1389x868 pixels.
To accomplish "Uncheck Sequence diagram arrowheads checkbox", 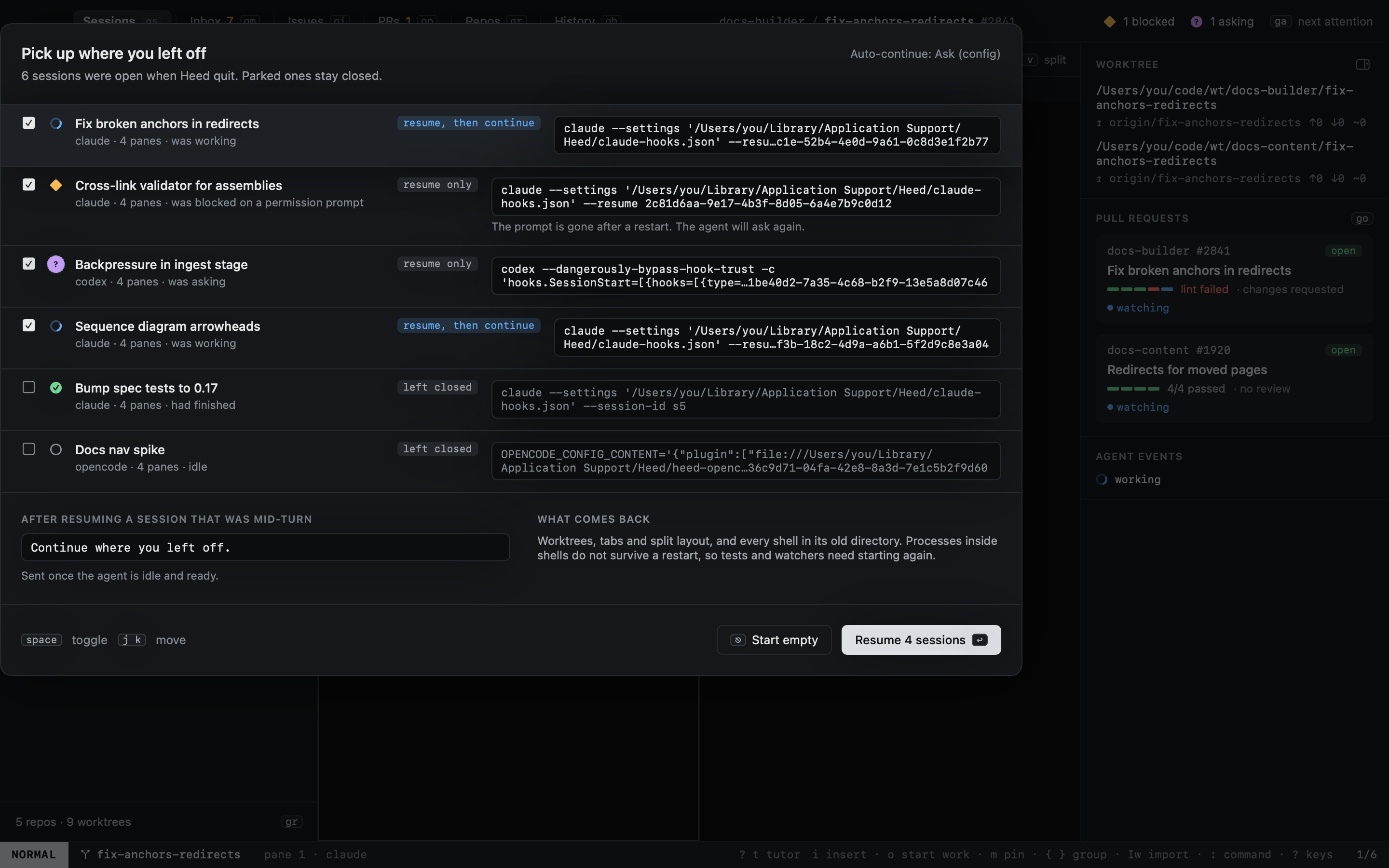I will 29,325.
